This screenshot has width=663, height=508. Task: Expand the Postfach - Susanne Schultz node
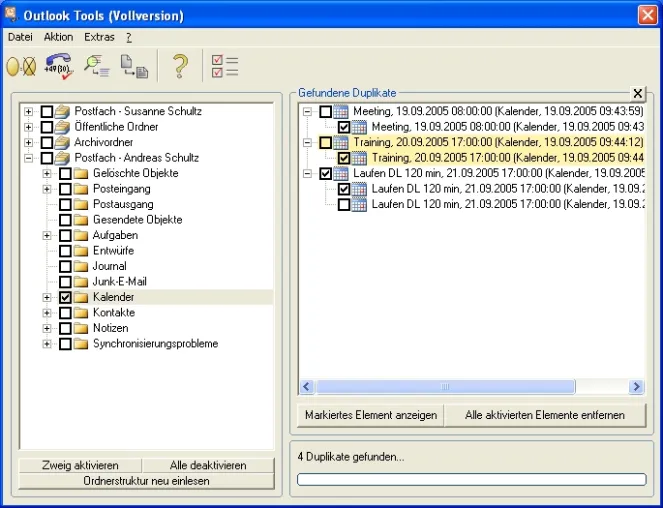coord(28,112)
